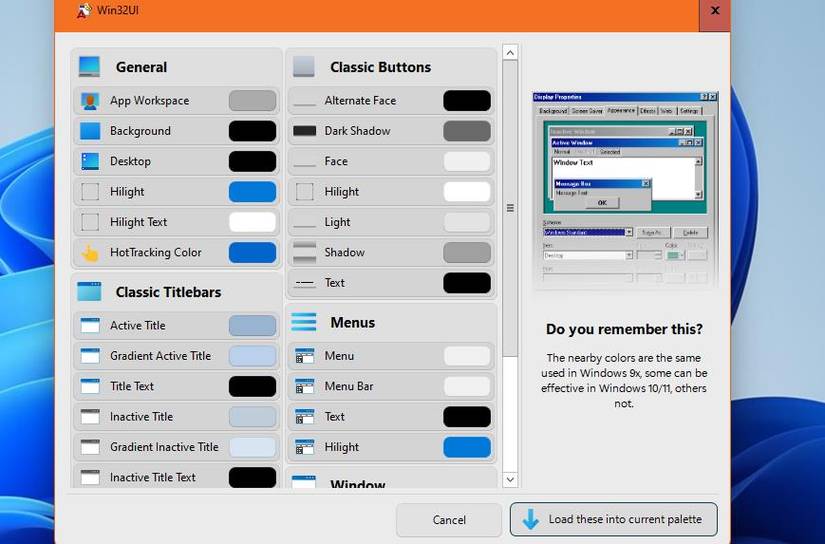Click the scrollbar down arrow
The image size is (825, 544).
pos(510,479)
